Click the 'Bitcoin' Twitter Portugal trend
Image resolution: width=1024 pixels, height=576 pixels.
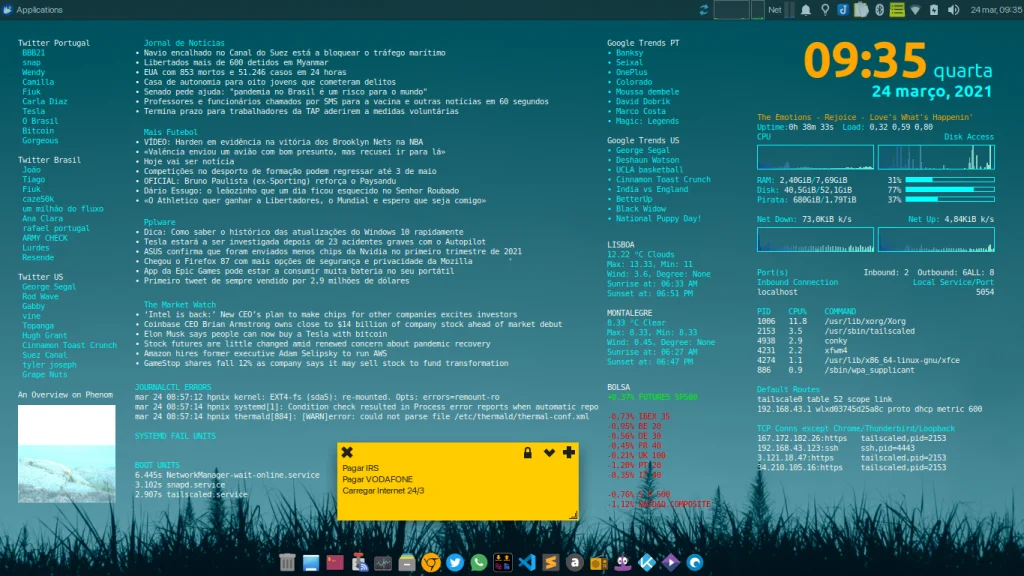(x=38, y=131)
